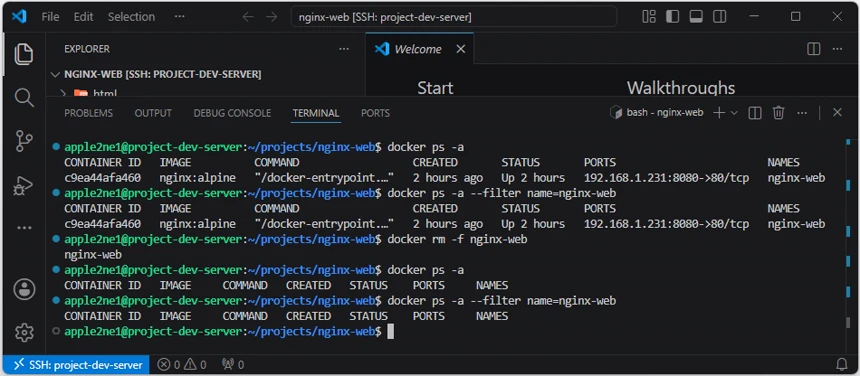This screenshot has height=376, width=860.
Task: Open notifications bell in status bar
Action: pos(842,364)
